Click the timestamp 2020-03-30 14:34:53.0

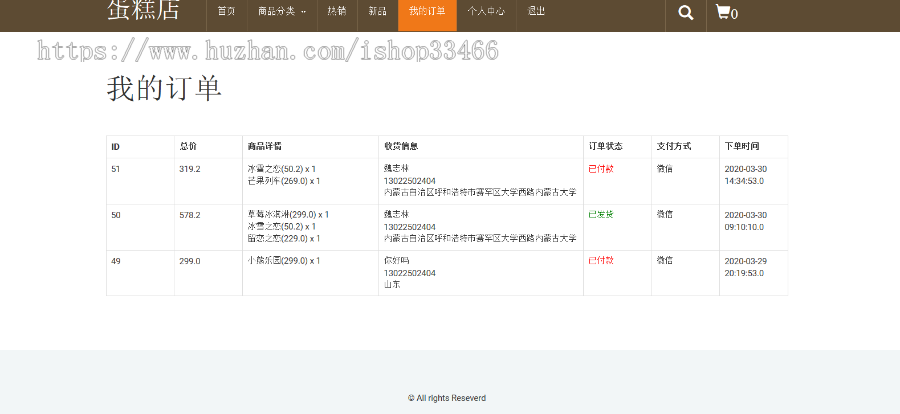click(746, 175)
